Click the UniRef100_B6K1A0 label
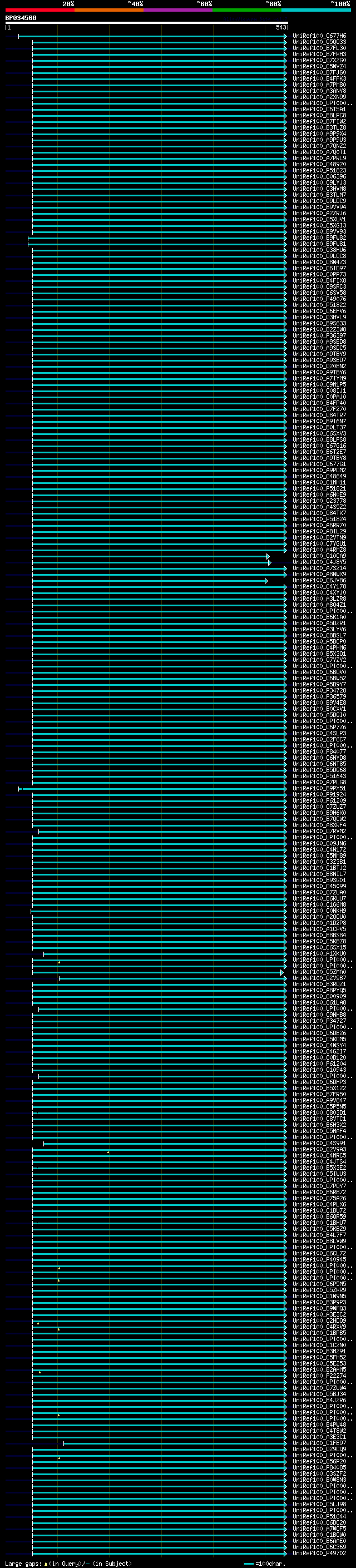The width and height of the screenshot is (356, 1568). click(319, 617)
